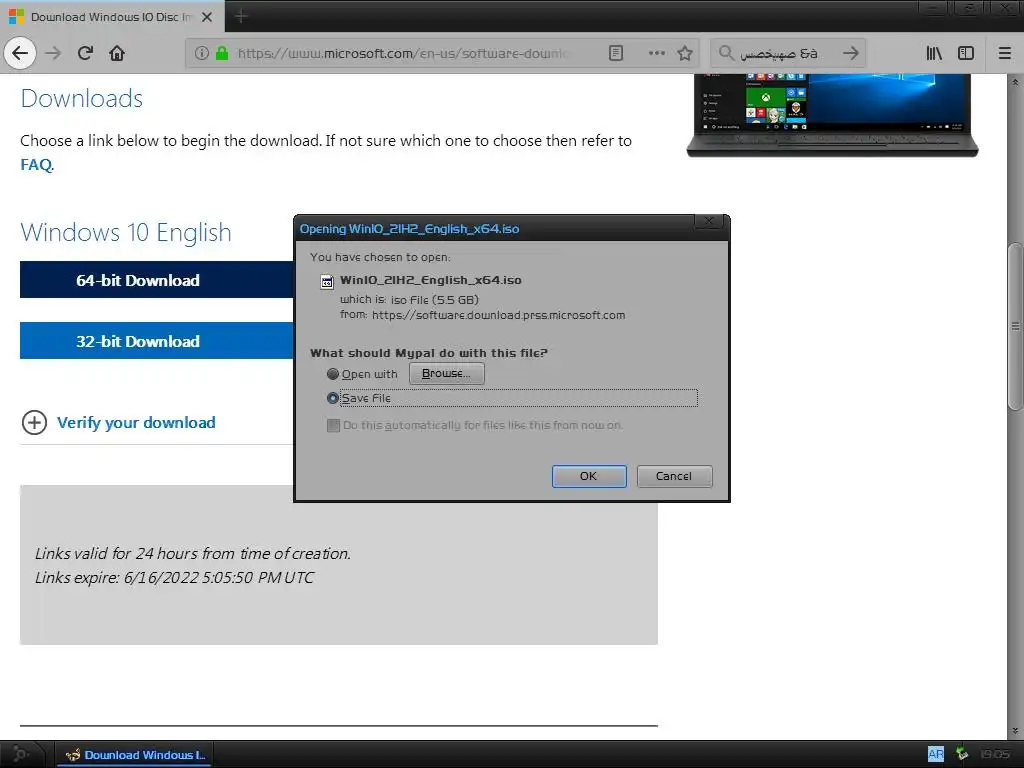Toggle reader view icon in address bar

pyautogui.click(x=616, y=53)
